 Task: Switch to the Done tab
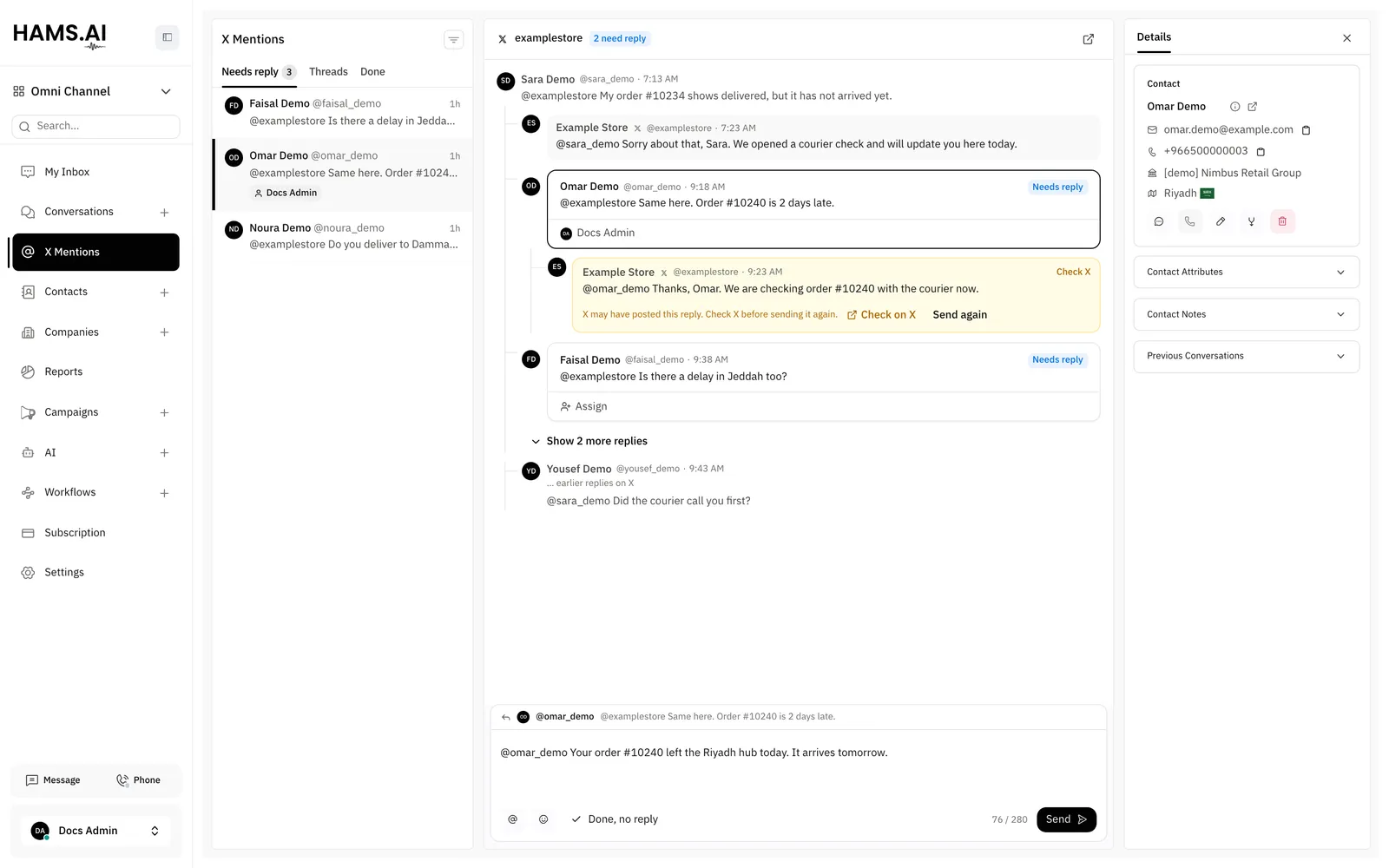[x=372, y=72]
